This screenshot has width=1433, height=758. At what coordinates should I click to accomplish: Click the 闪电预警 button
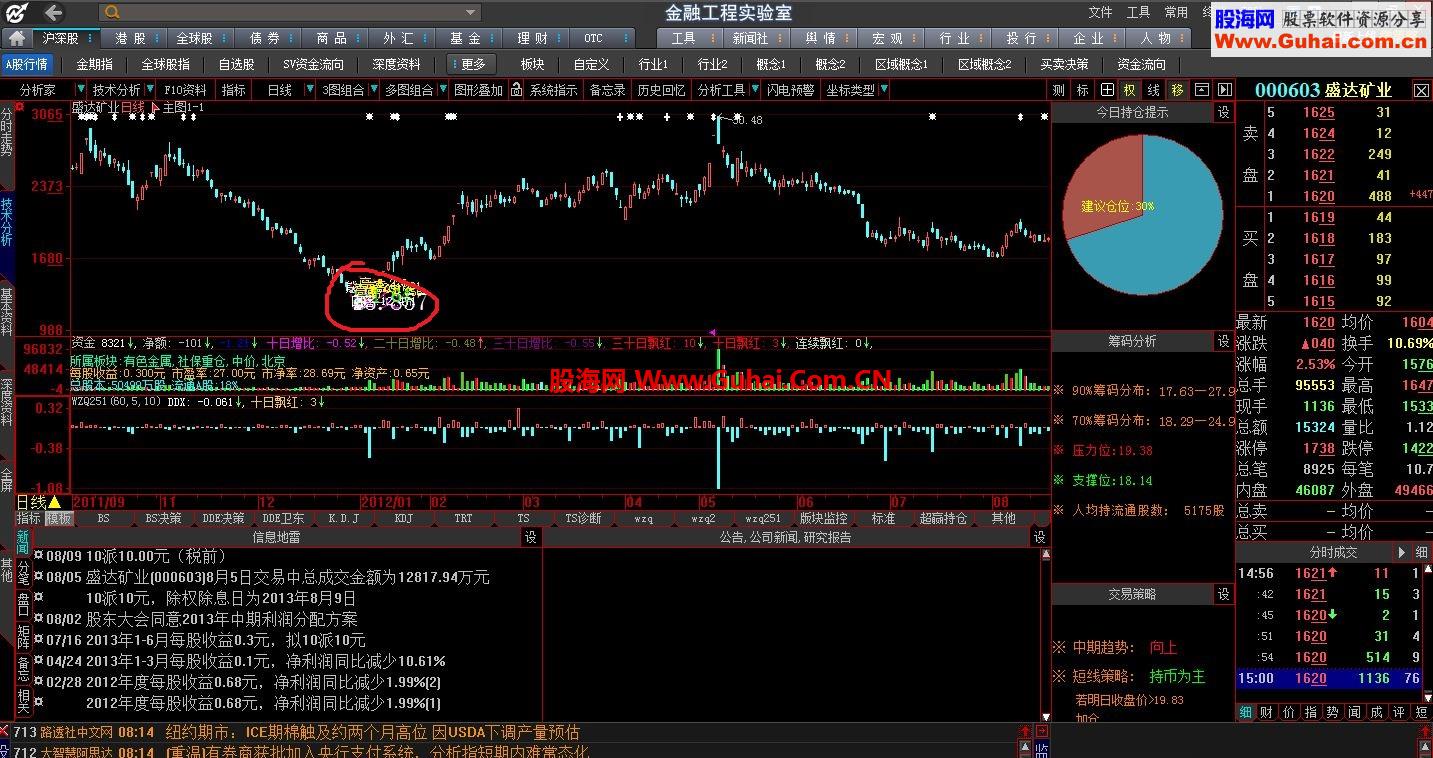pyautogui.click(x=790, y=90)
